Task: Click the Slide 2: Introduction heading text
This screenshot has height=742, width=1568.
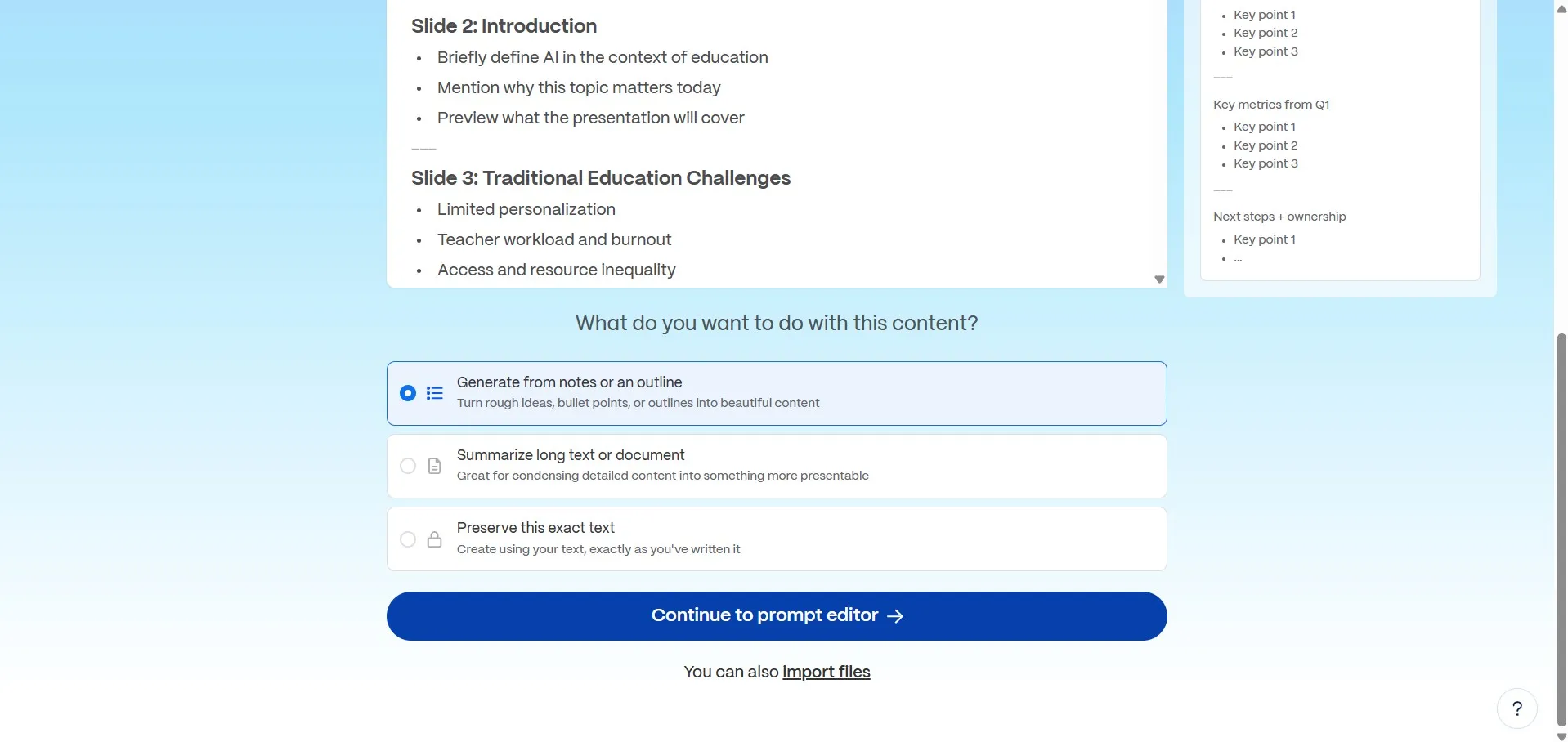Action: pyautogui.click(x=504, y=26)
